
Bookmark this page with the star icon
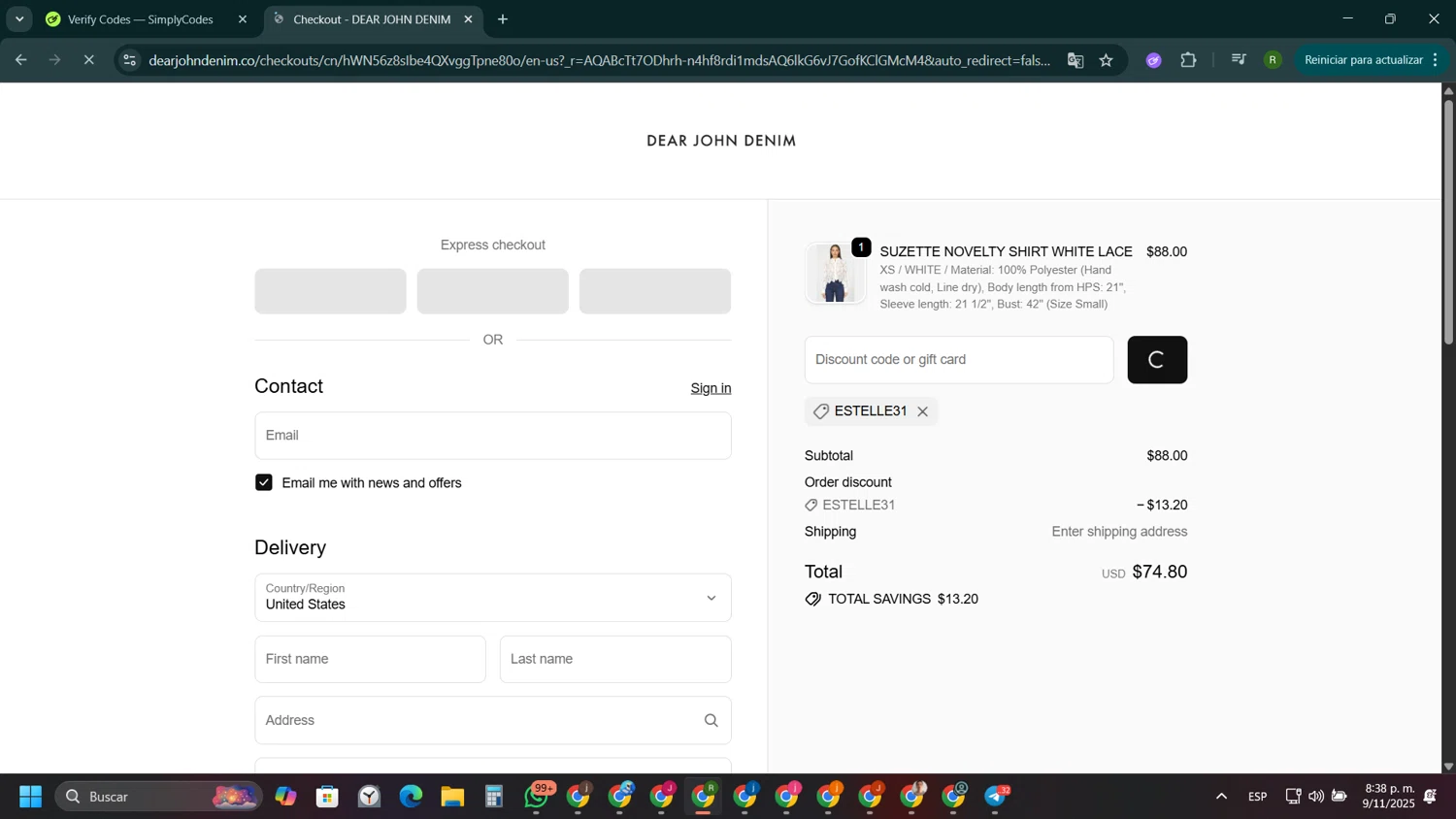[1107, 60]
